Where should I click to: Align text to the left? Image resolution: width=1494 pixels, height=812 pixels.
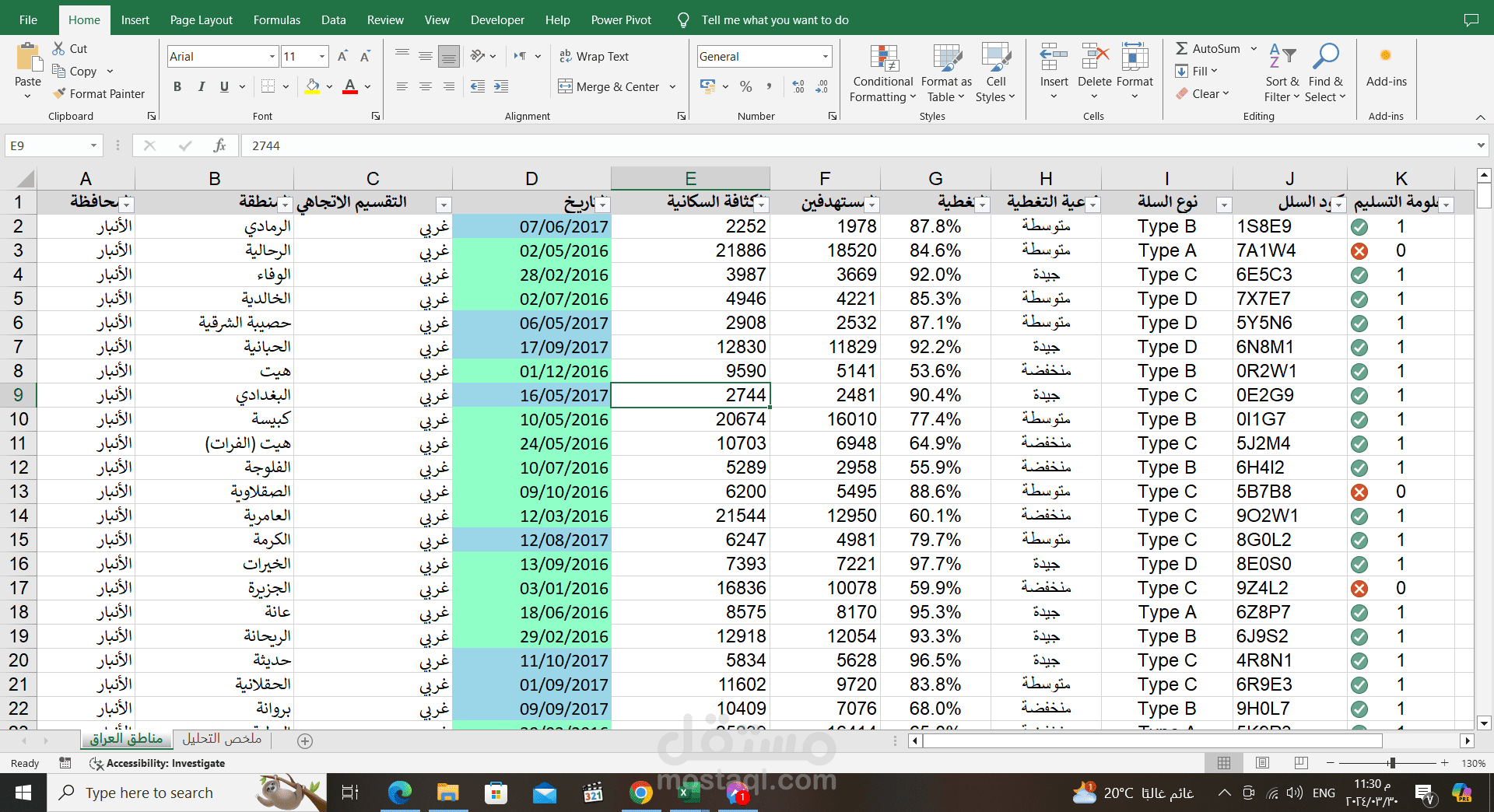pos(402,87)
